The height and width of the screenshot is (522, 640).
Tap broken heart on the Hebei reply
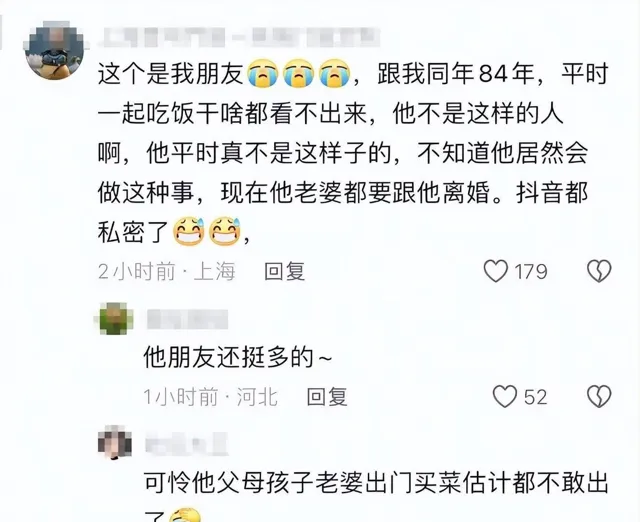click(599, 396)
